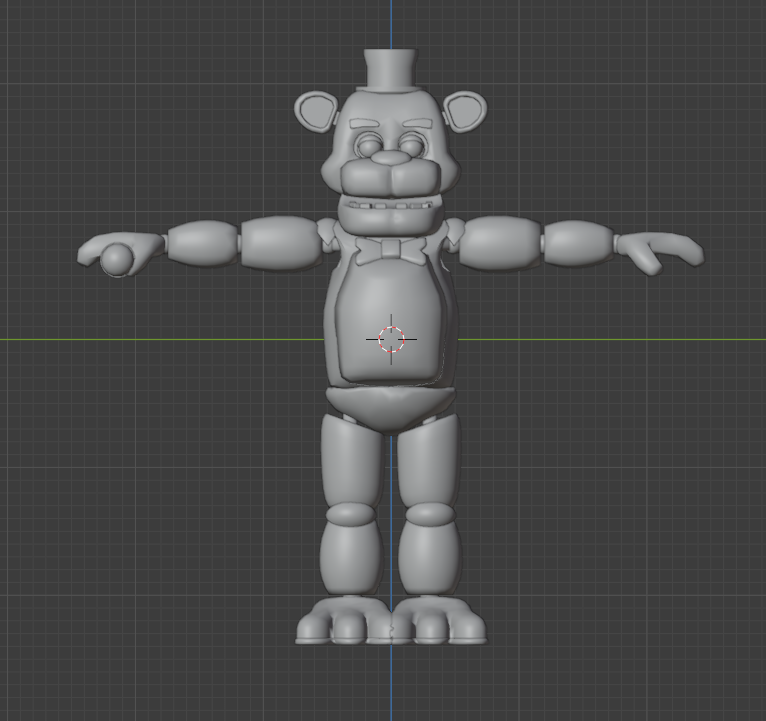Select the open hand without microphone
Viewport: 766px width, 721px height.
click(x=660, y=252)
